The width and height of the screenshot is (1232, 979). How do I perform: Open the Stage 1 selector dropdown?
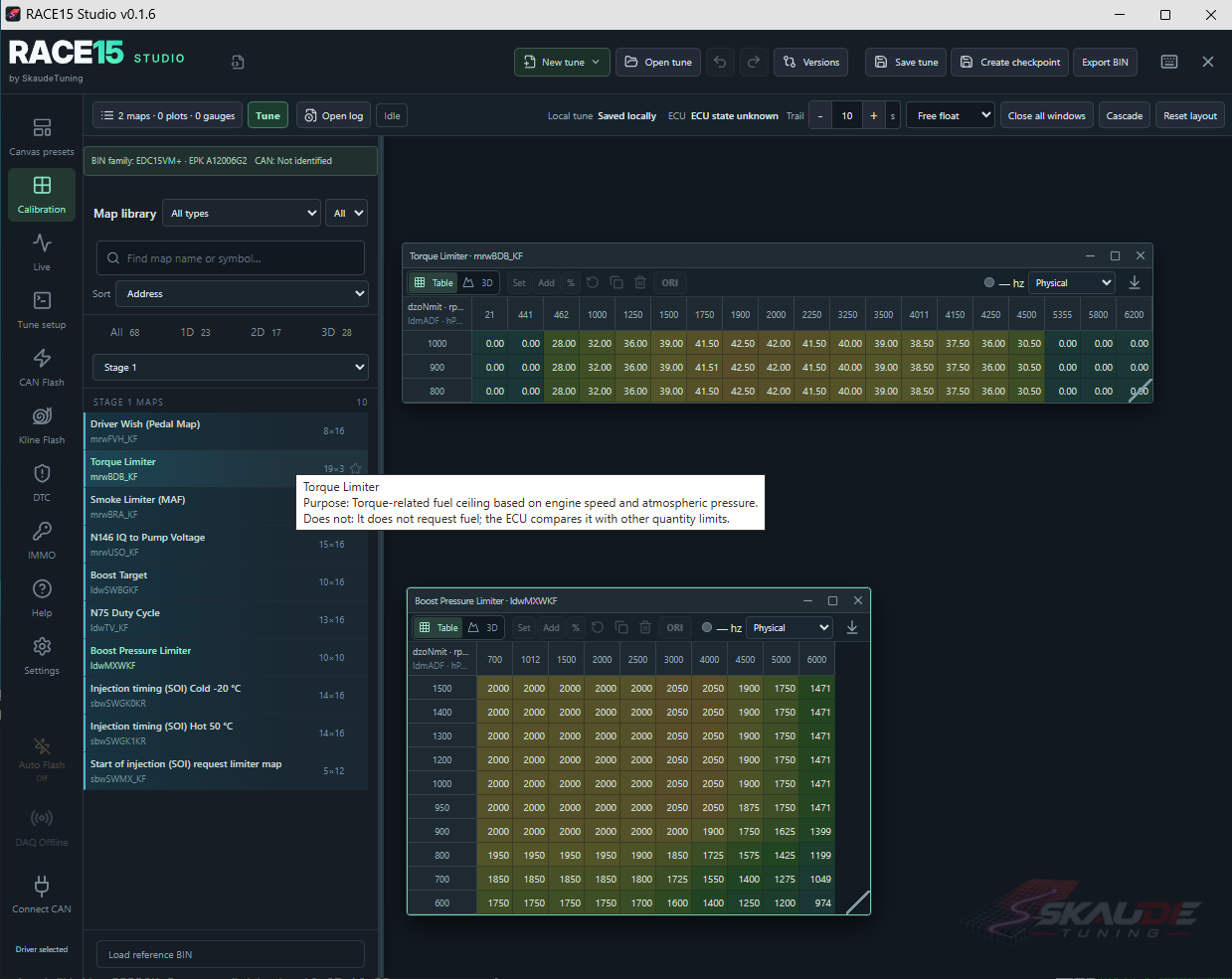[231, 368]
